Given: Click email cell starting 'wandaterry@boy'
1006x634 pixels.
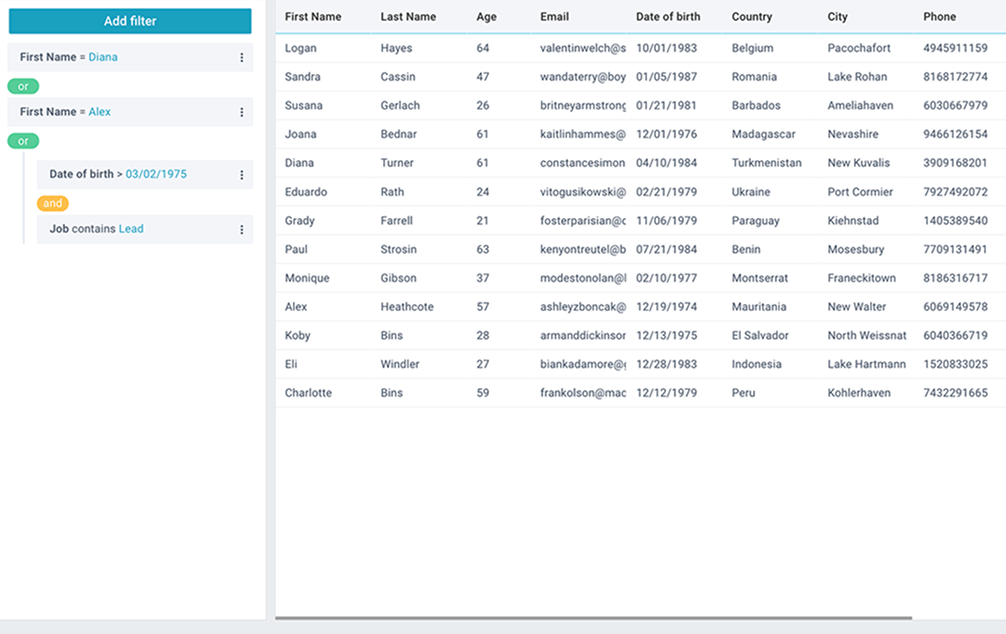Looking at the screenshot, I should click(583, 77).
